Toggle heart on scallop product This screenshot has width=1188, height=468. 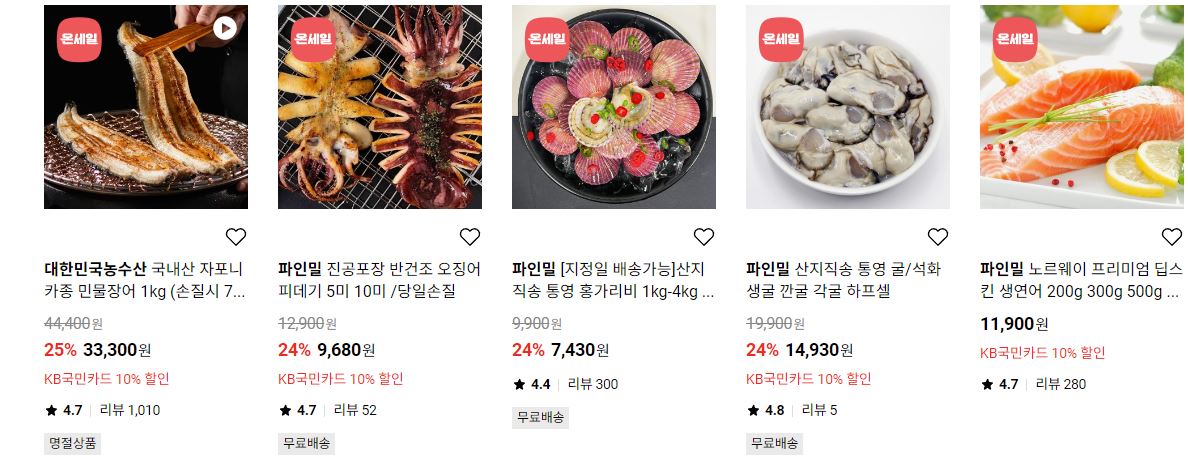[704, 236]
